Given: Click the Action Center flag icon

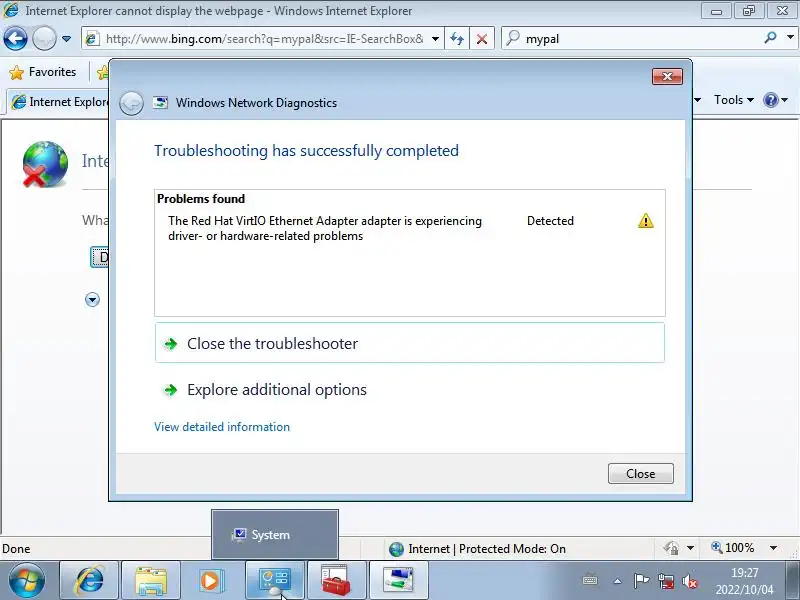Looking at the screenshot, I should pyautogui.click(x=641, y=581).
